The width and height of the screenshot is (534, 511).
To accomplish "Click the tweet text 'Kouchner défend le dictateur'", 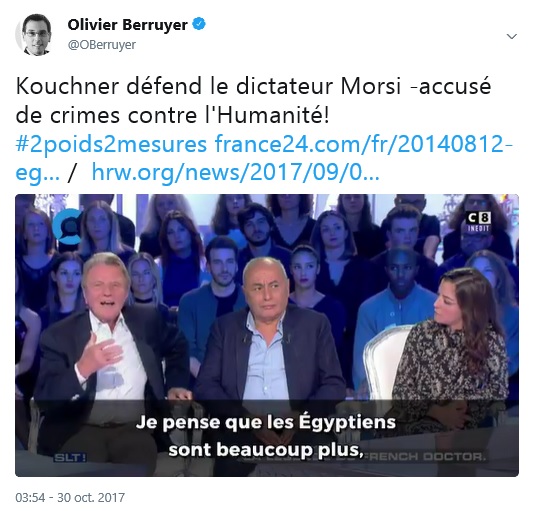I will pyautogui.click(x=174, y=87).
